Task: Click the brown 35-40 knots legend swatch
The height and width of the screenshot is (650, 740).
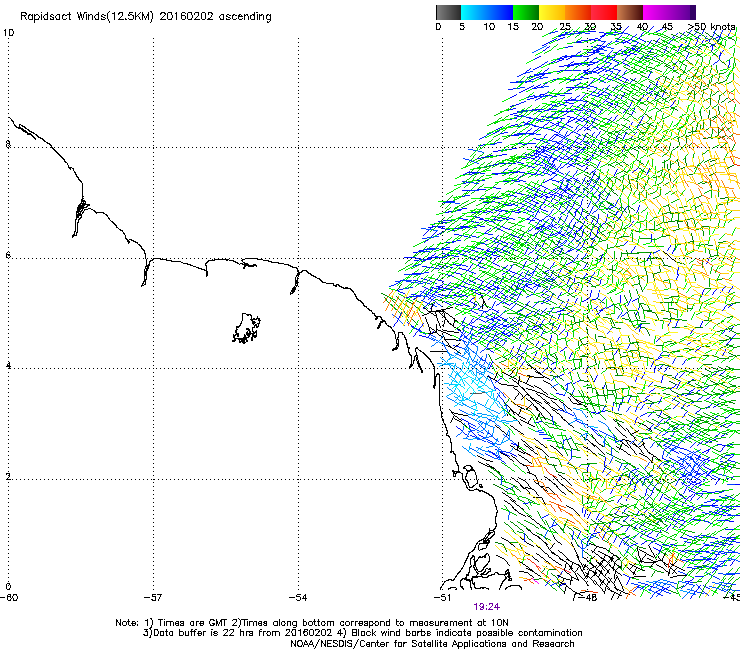Action: coord(630,12)
